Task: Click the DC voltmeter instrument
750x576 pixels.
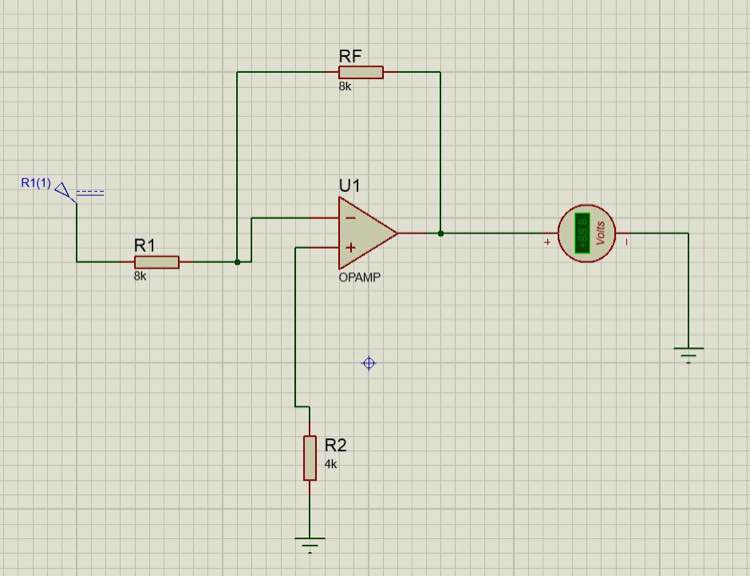Action: [x=587, y=233]
